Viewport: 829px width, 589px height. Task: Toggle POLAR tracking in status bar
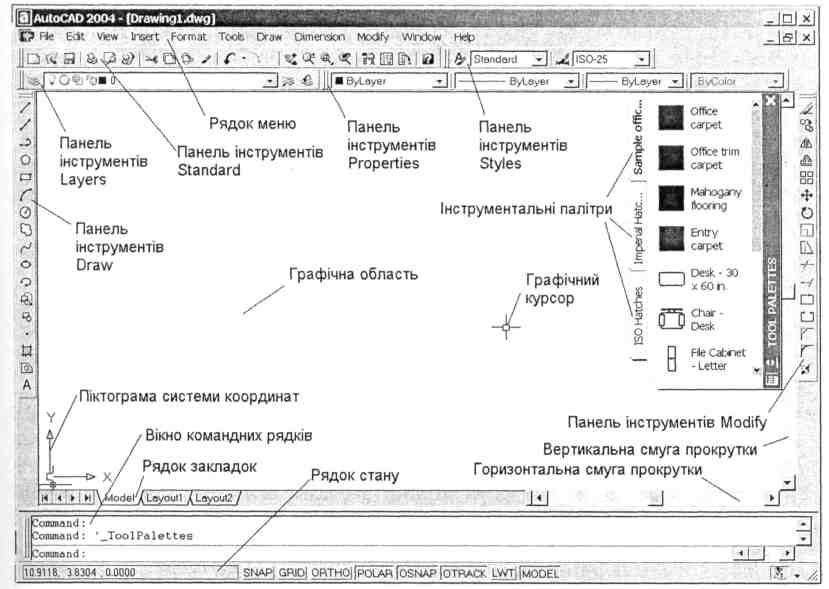click(375, 573)
